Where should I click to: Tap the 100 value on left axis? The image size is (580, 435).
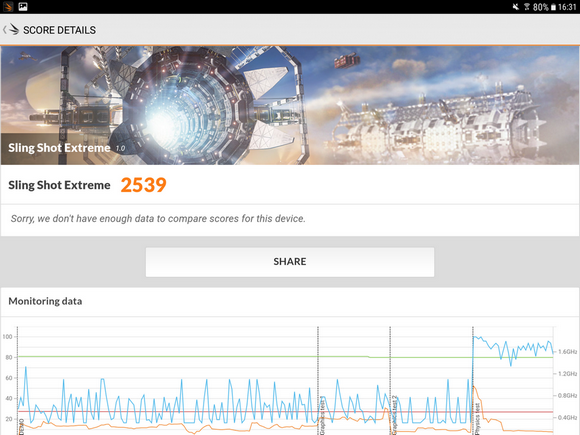click(7, 337)
